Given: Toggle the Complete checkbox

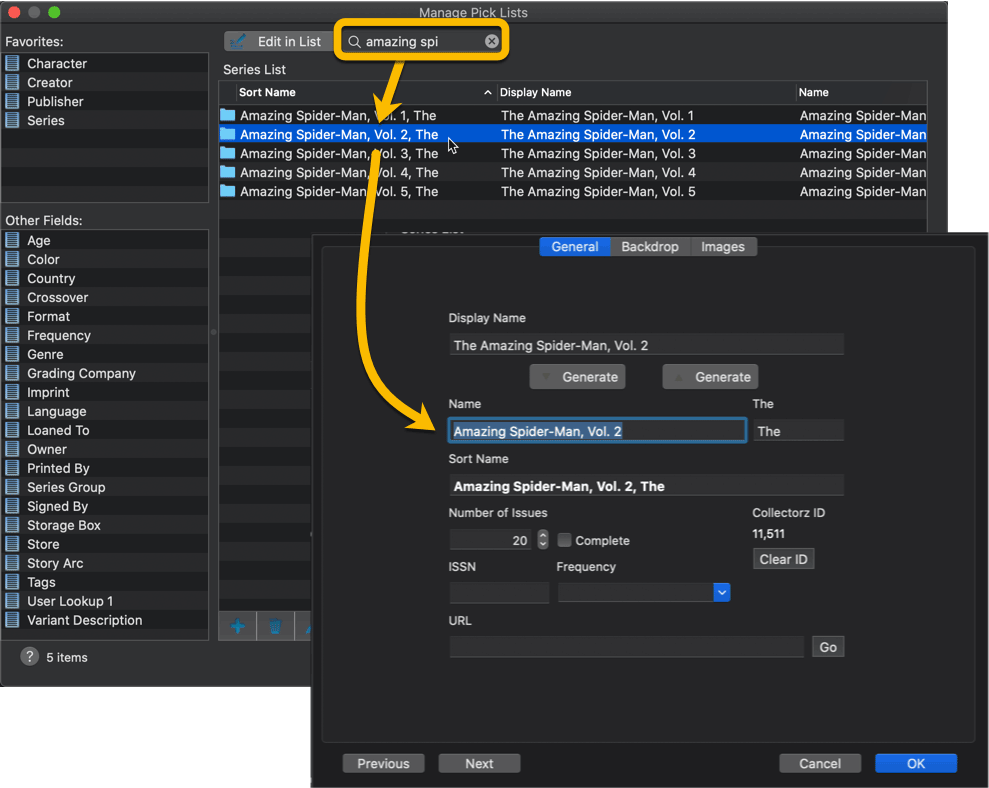Looking at the screenshot, I should [565, 540].
